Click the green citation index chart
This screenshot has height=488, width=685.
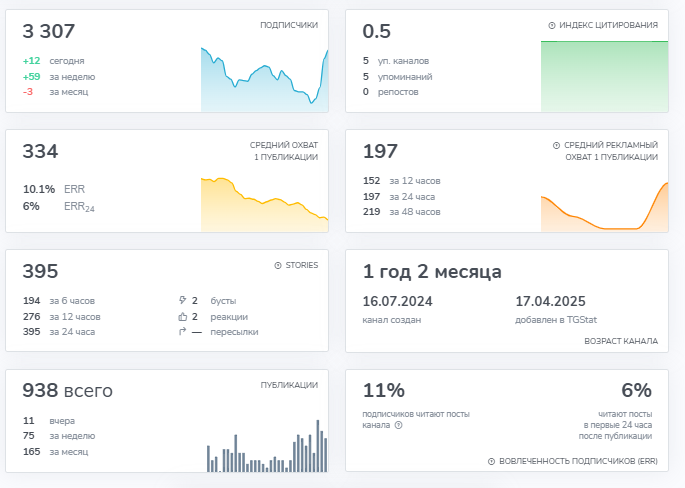pos(604,77)
